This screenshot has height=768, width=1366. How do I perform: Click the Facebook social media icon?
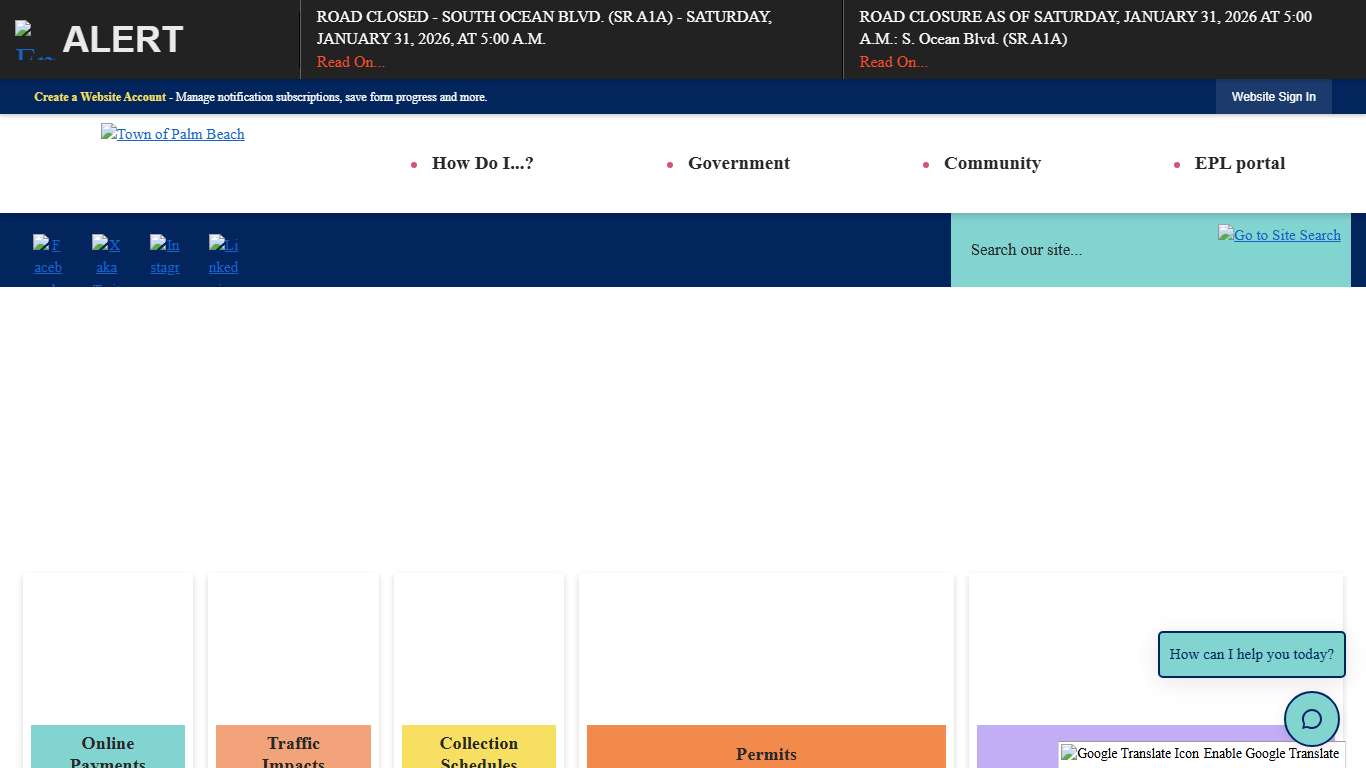(x=47, y=256)
